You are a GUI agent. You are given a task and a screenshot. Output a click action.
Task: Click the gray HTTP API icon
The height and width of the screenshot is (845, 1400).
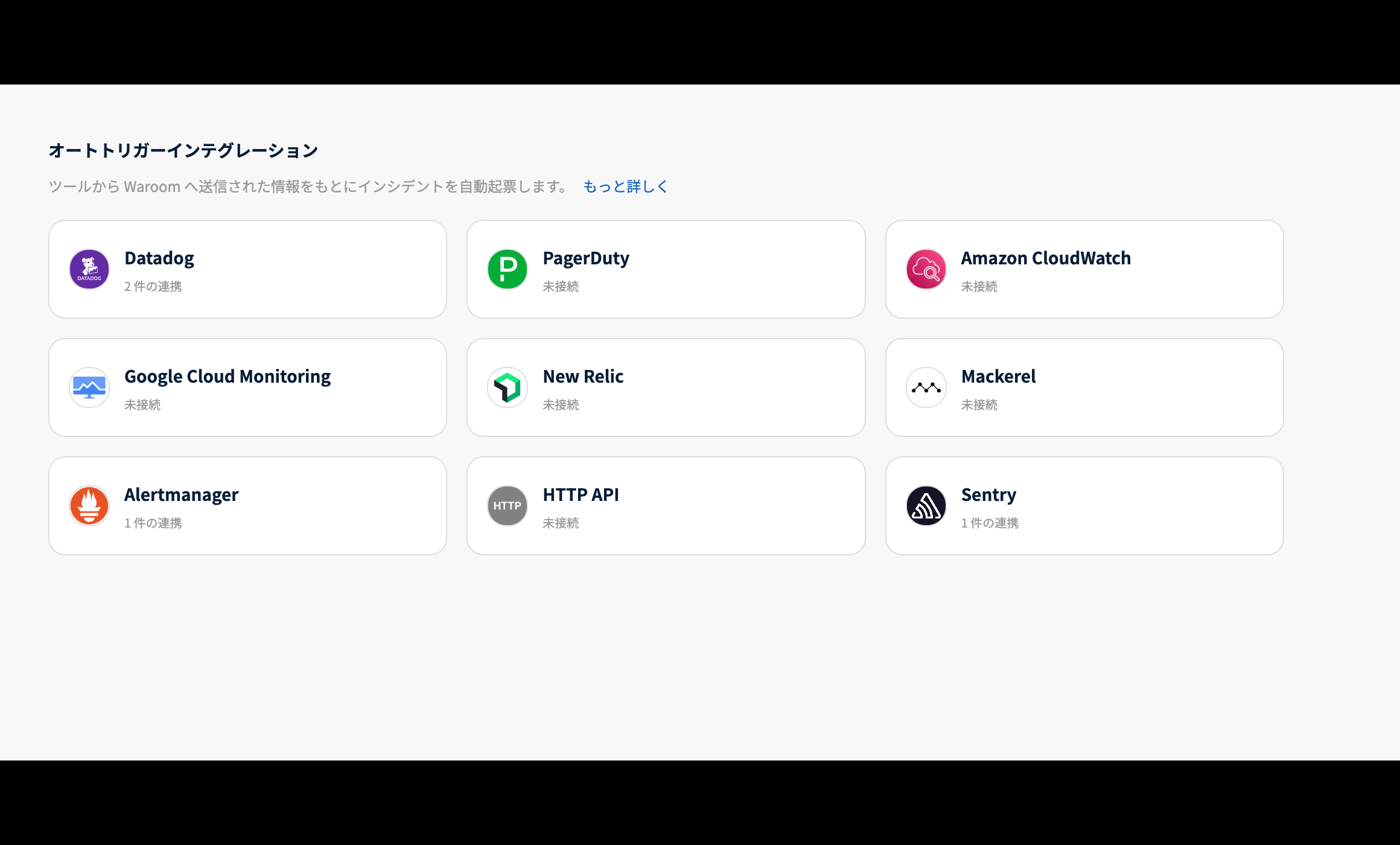point(507,506)
